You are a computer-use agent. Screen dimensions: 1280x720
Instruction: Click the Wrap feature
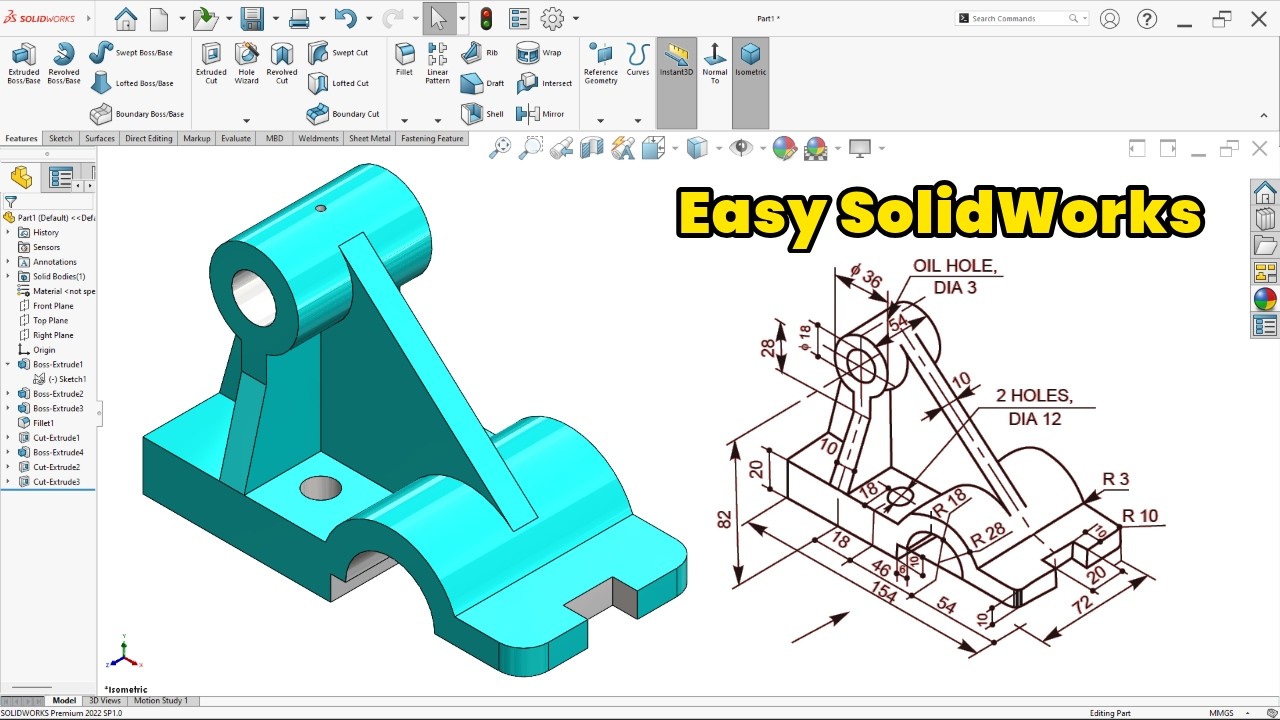(x=539, y=52)
